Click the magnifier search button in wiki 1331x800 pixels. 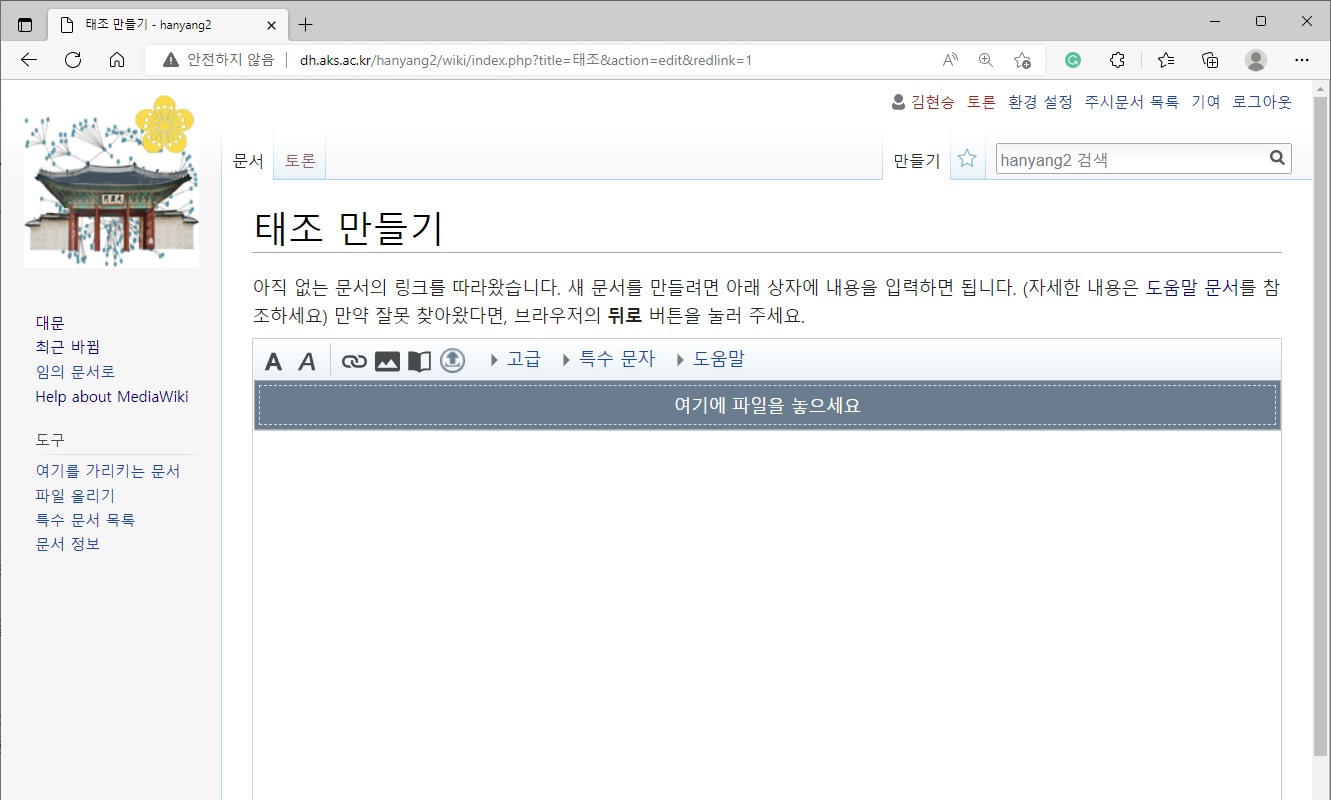click(1276, 158)
